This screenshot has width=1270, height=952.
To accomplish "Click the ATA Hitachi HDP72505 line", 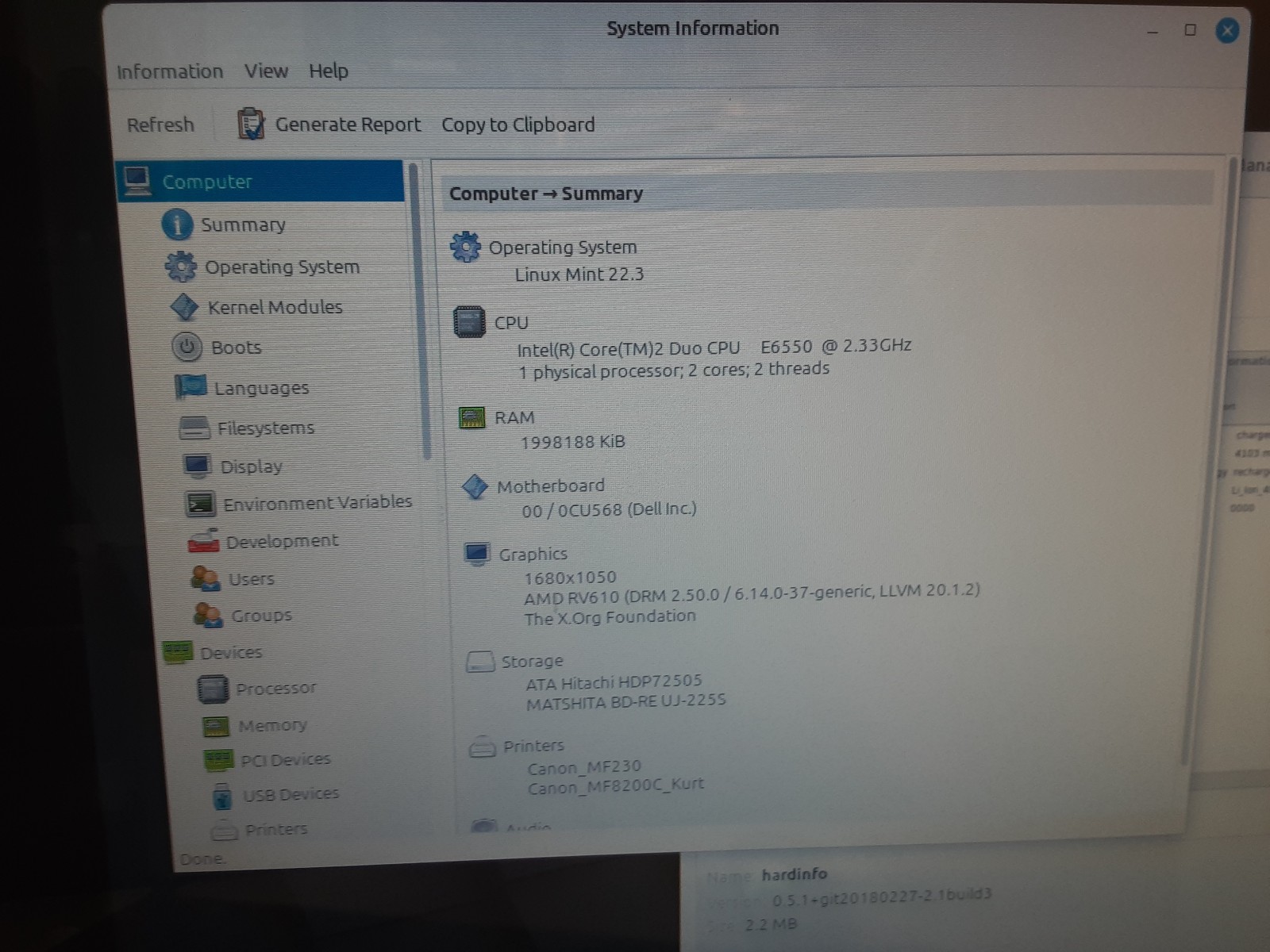I will click(614, 682).
